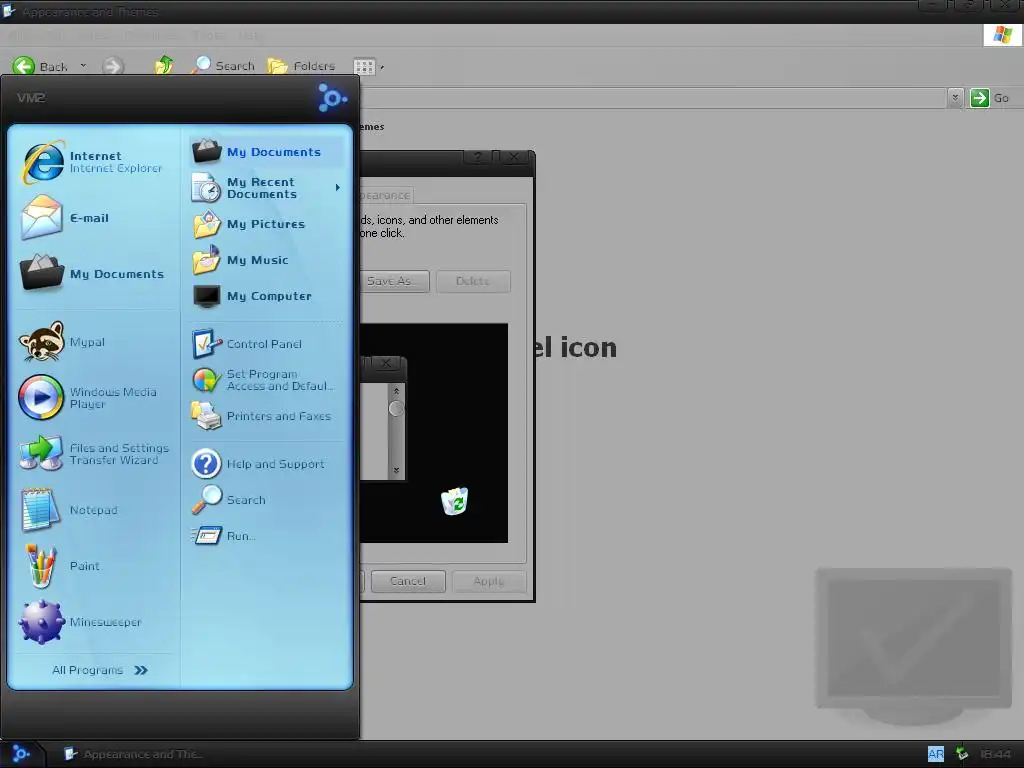This screenshot has height=768, width=1024.
Task: Click the preview window scrollbar thumb
Action: point(396,409)
